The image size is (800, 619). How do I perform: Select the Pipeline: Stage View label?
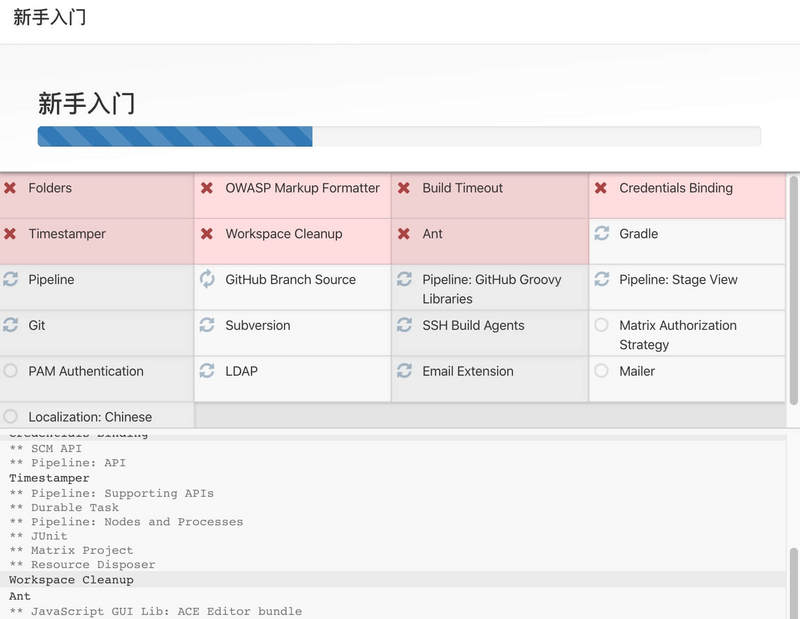[678, 280]
